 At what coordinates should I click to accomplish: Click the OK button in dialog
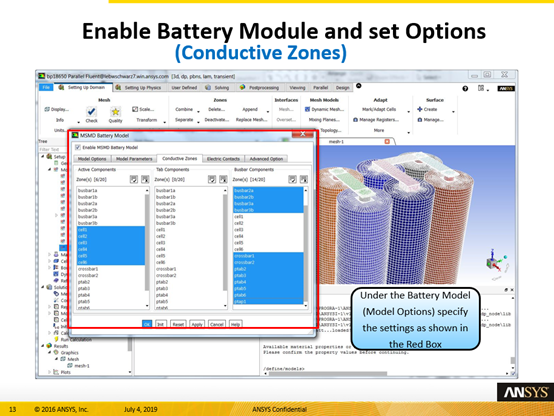tap(147, 324)
